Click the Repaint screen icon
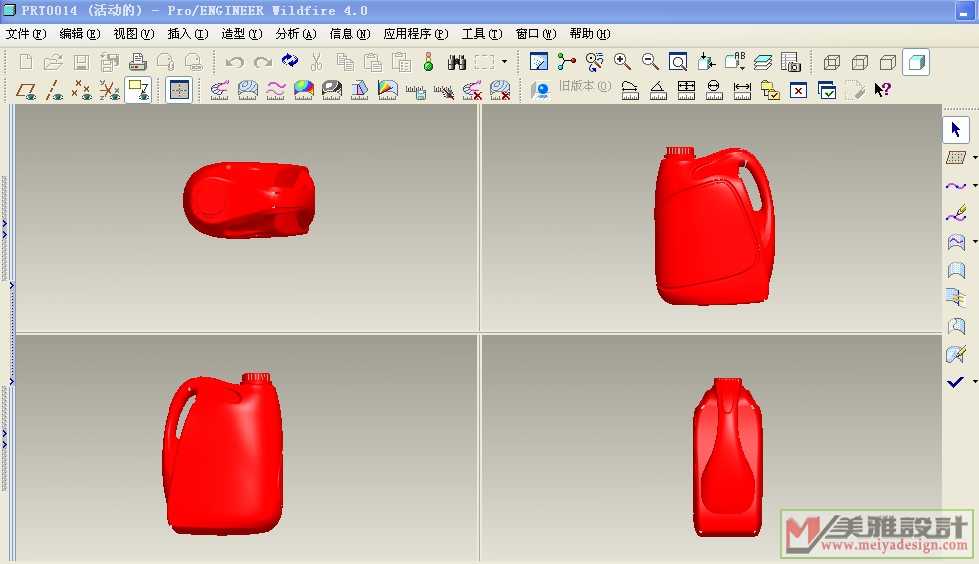 (x=539, y=61)
